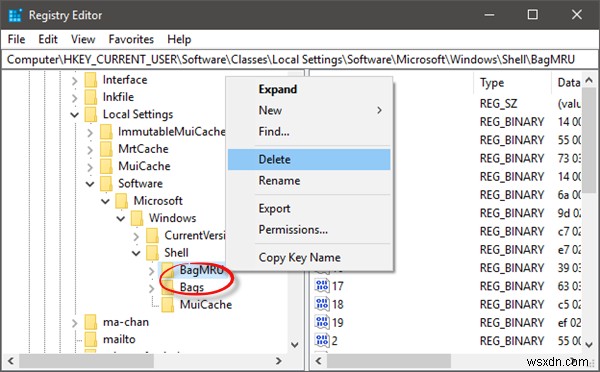Open the Edit menu
This screenshot has height=372, width=600.
click(x=48, y=39)
